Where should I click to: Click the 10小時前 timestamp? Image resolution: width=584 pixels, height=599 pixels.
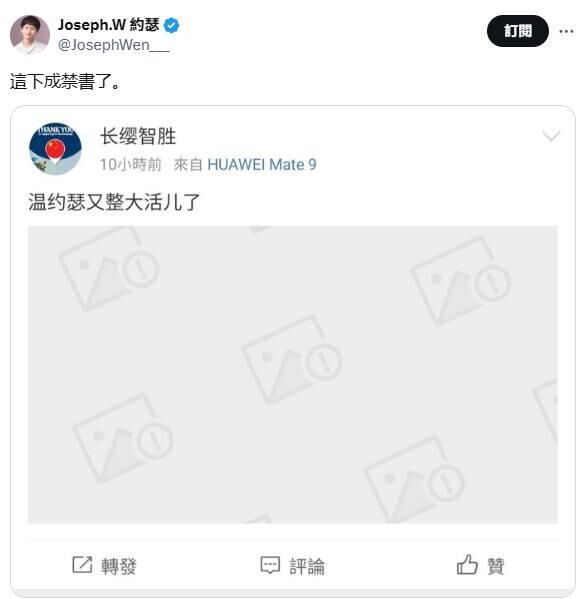coord(130,165)
